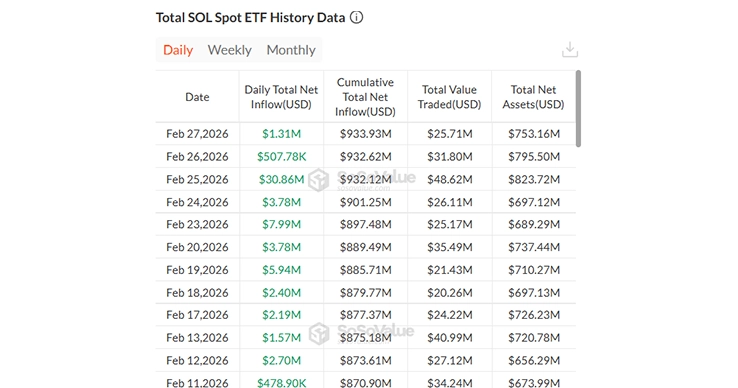The height and width of the screenshot is (388, 738).
Task: Click the Cumulative Total Net Inflow header
Action: pos(365,97)
